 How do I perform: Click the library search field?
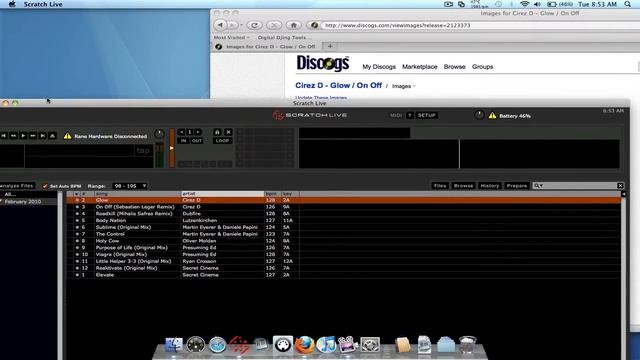pyautogui.click(x=578, y=186)
